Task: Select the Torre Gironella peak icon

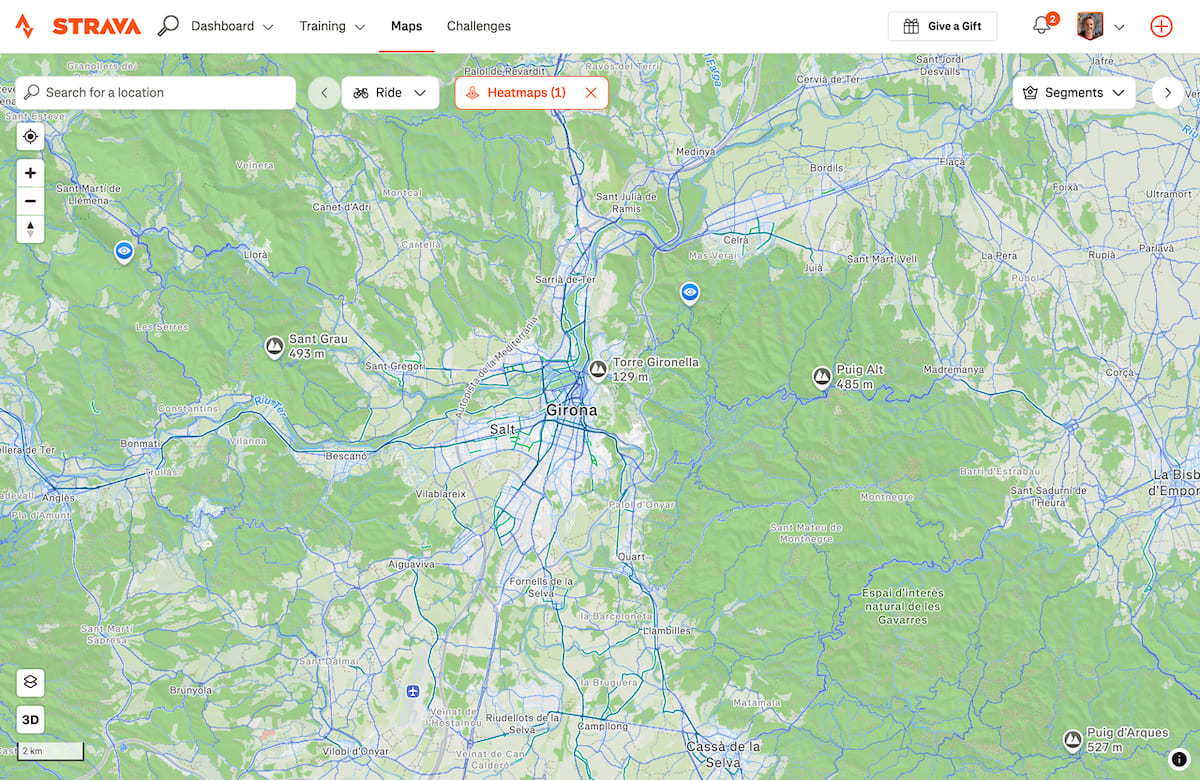Action: click(x=598, y=369)
